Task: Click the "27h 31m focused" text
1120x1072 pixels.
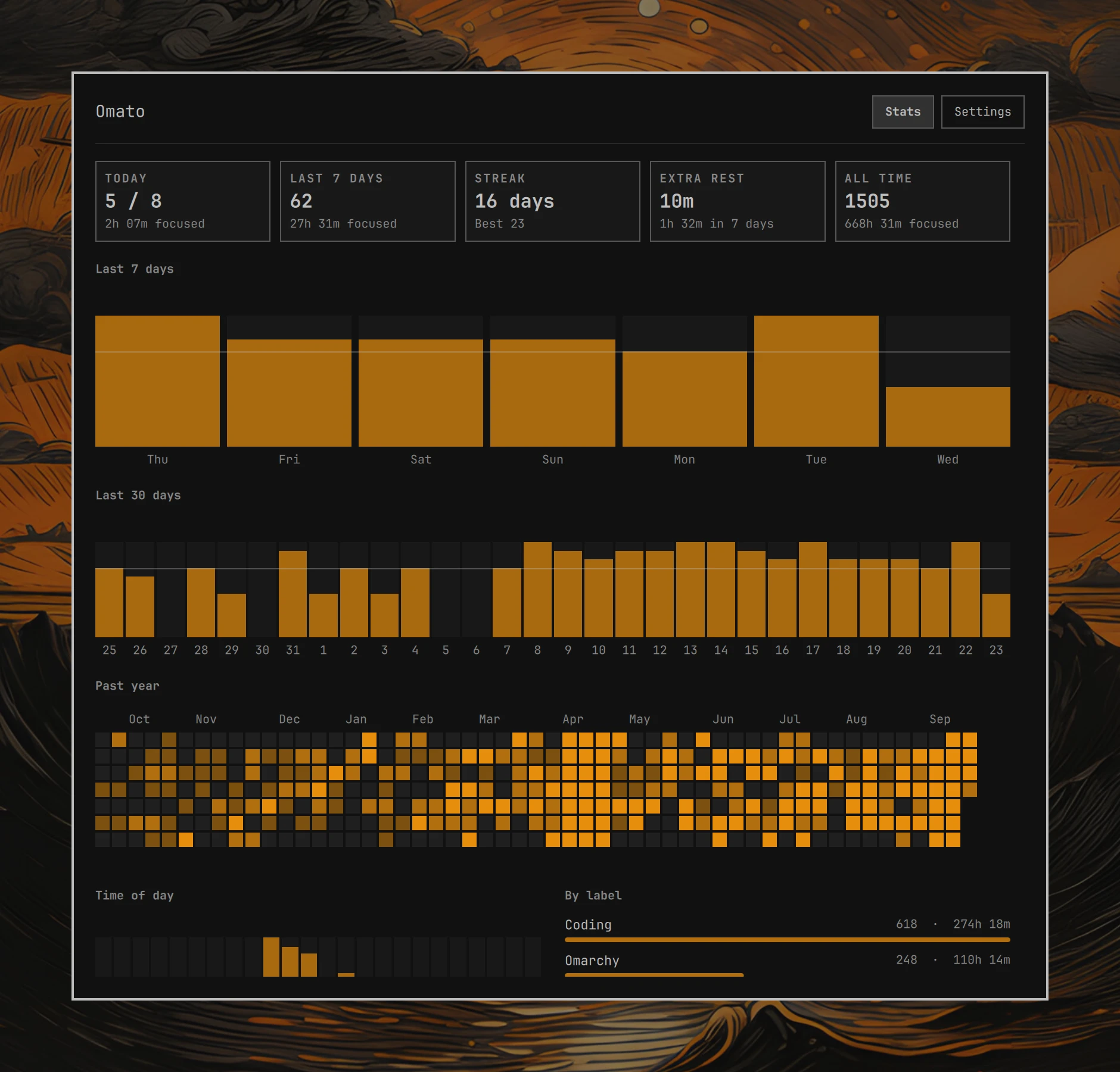Action: point(343,224)
